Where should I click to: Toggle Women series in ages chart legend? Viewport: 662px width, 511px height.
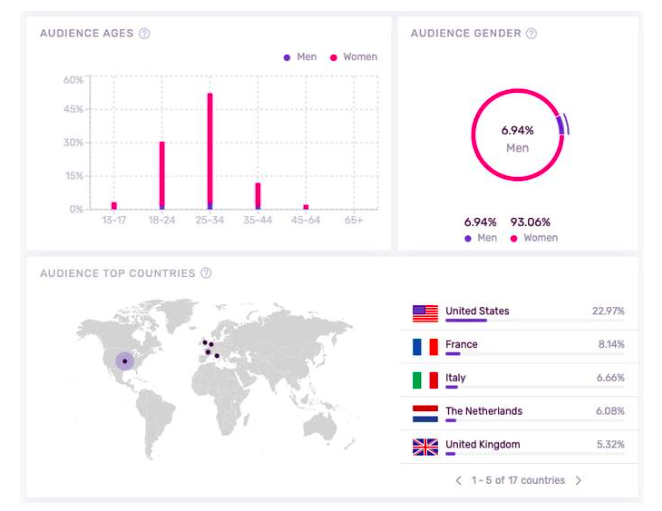[x=353, y=57]
